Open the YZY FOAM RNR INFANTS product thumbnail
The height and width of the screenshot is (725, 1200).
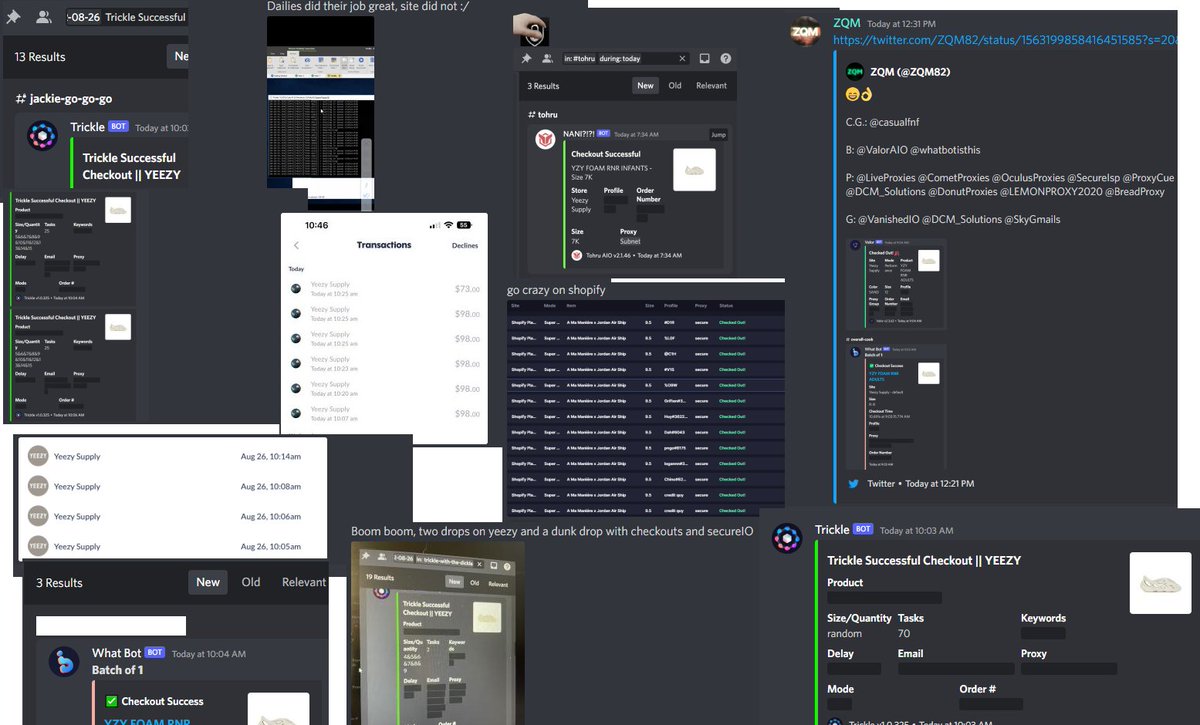pos(694,170)
